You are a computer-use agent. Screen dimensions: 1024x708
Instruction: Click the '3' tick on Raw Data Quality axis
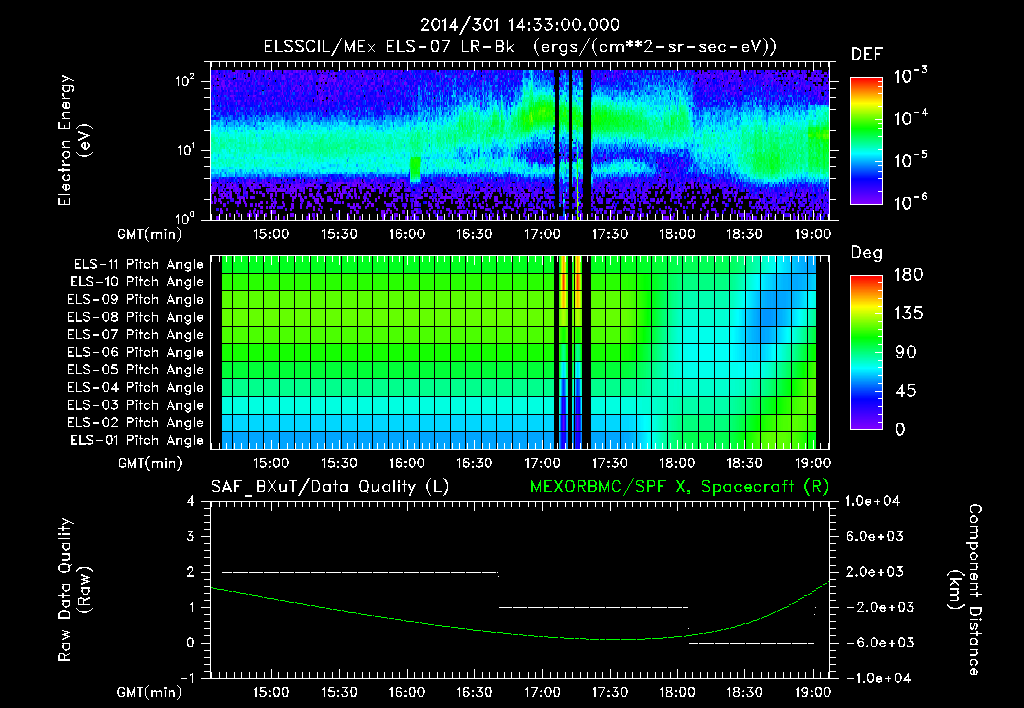(191, 536)
